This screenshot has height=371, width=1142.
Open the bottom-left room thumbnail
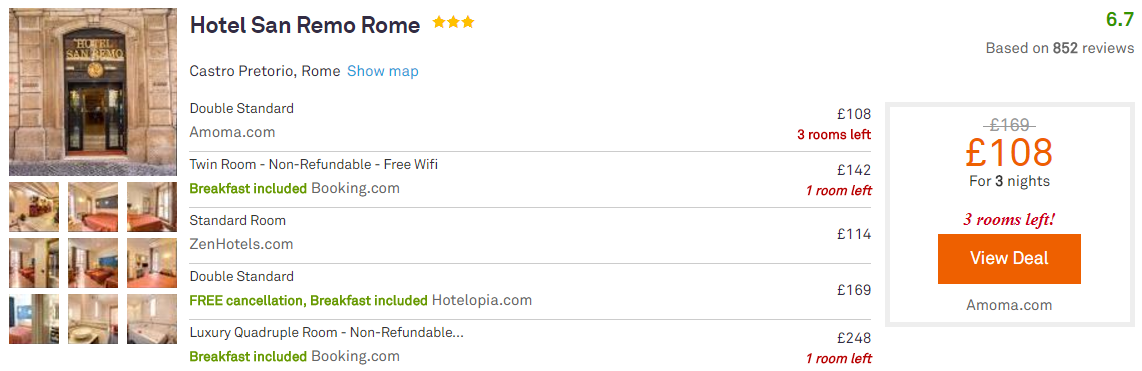(34, 319)
